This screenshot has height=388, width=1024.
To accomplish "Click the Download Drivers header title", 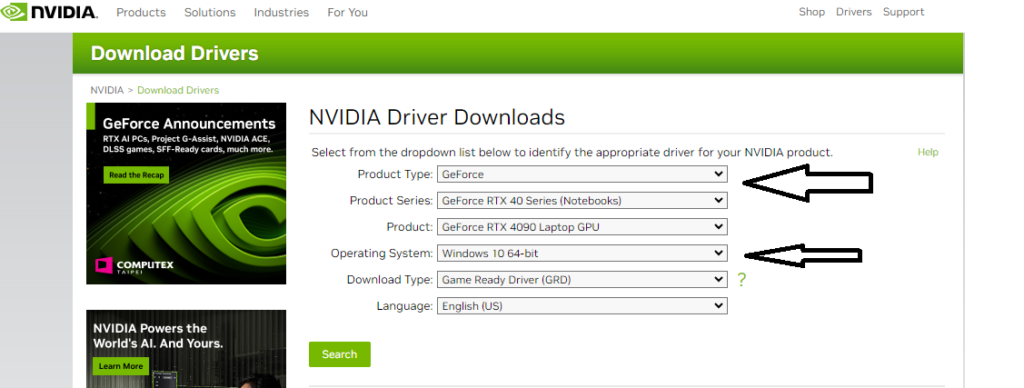I will (174, 54).
